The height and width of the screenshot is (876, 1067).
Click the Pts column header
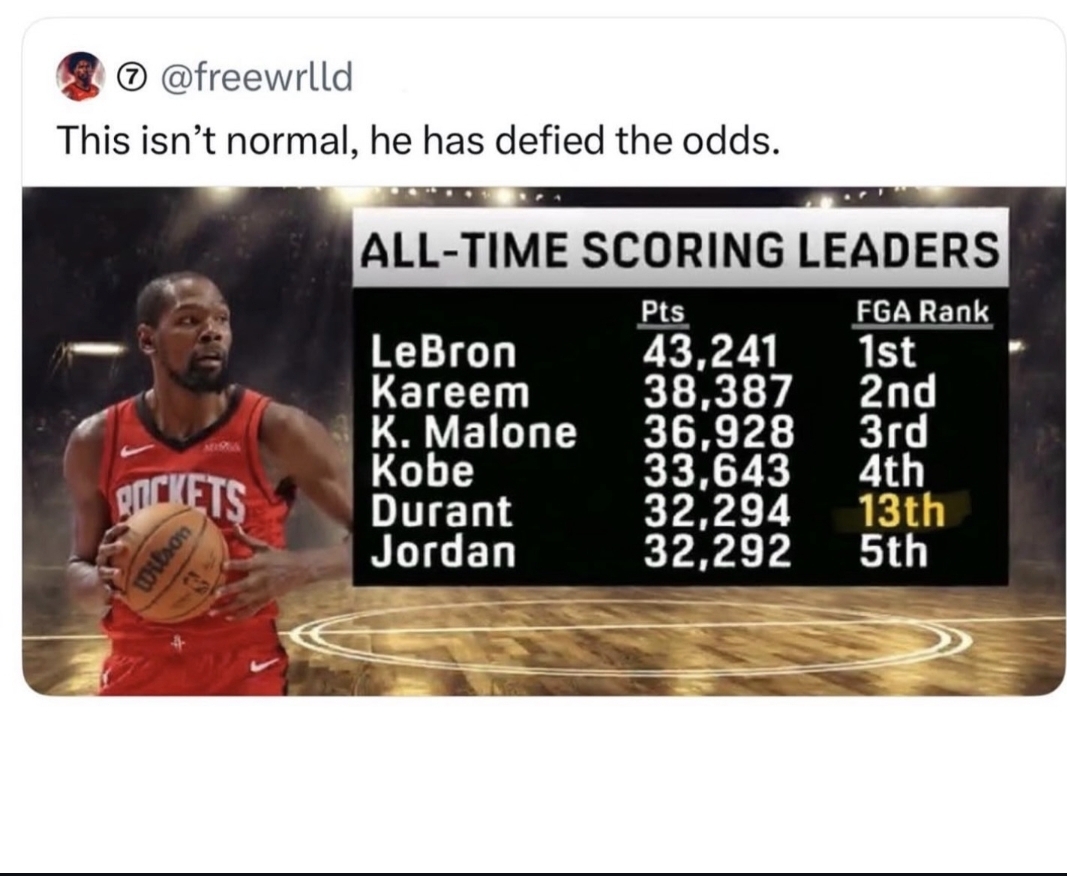662,313
